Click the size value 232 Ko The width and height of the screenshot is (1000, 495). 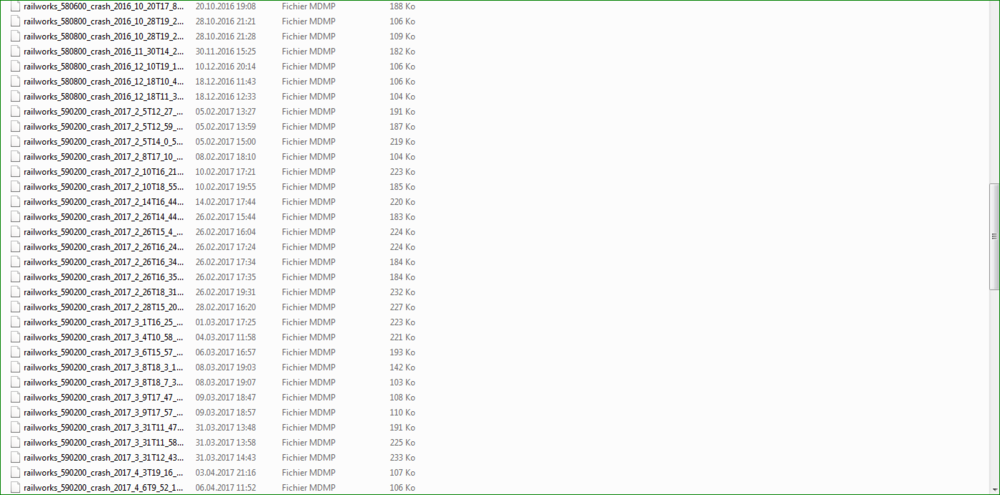[x=402, y=292]
